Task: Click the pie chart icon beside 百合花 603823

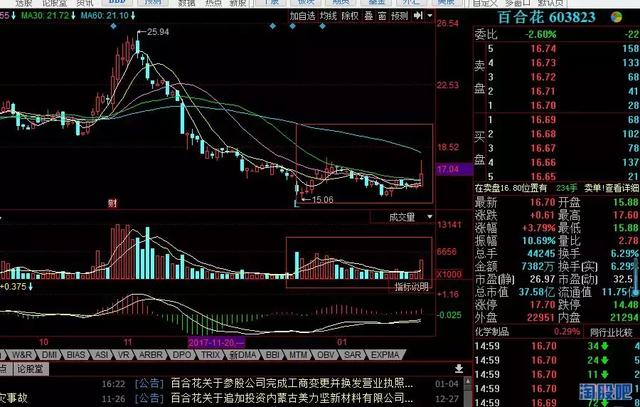Action: coord(616,17)
